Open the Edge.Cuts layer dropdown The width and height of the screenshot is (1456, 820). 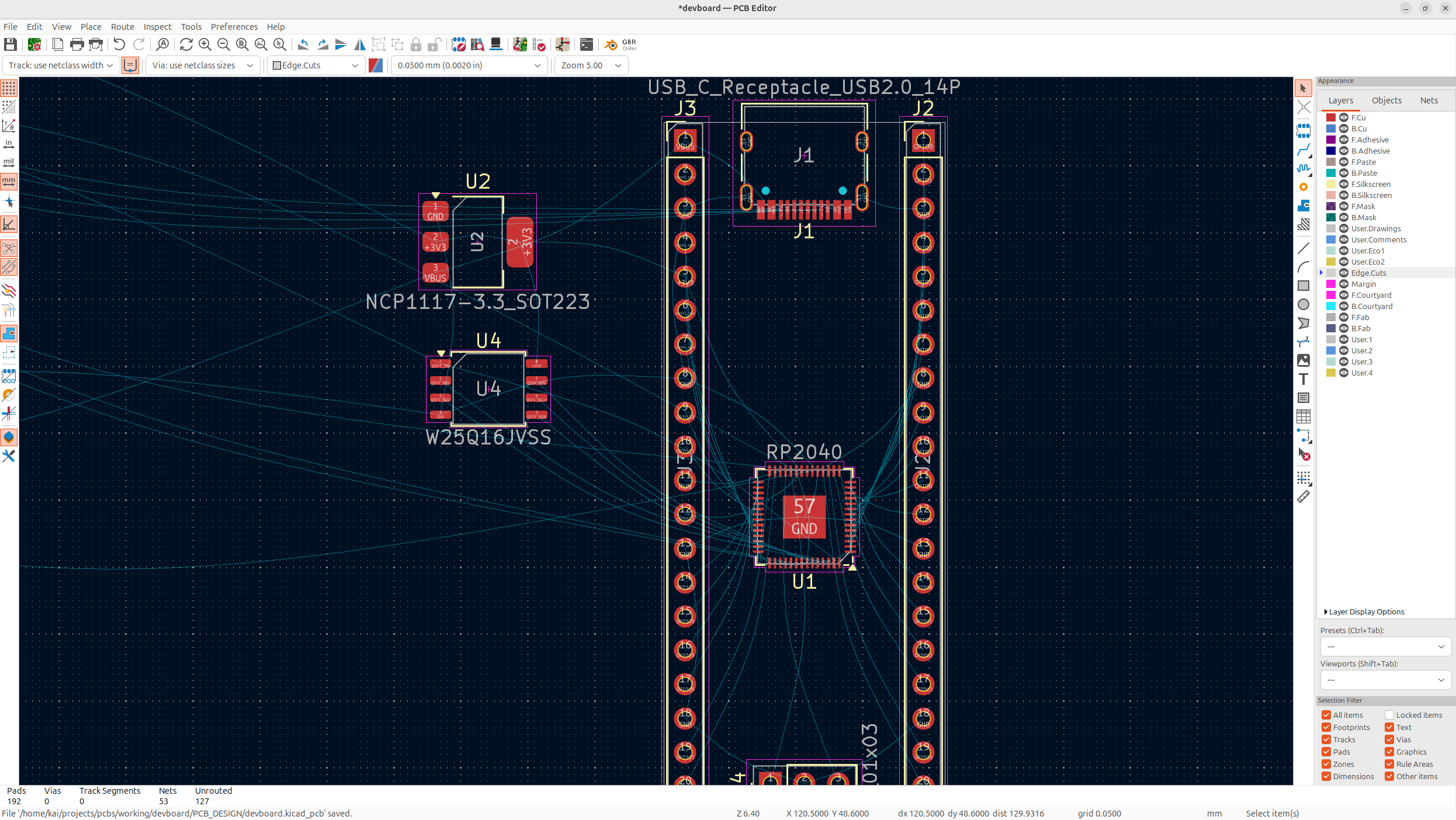[316, 65]
